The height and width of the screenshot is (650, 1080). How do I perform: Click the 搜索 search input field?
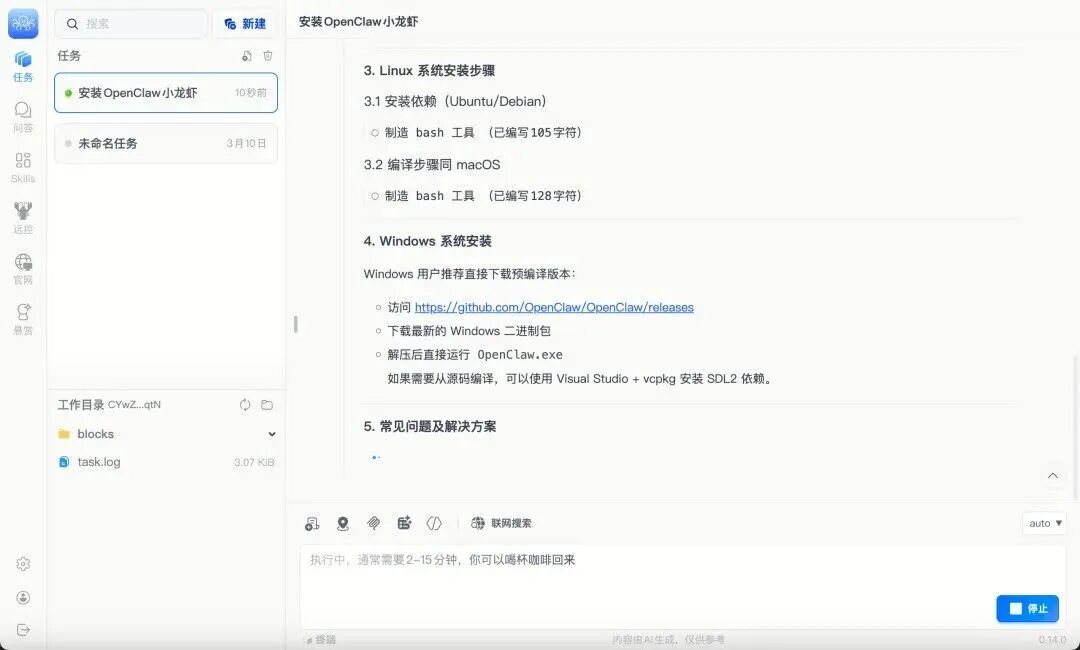[x=130, y=23]
